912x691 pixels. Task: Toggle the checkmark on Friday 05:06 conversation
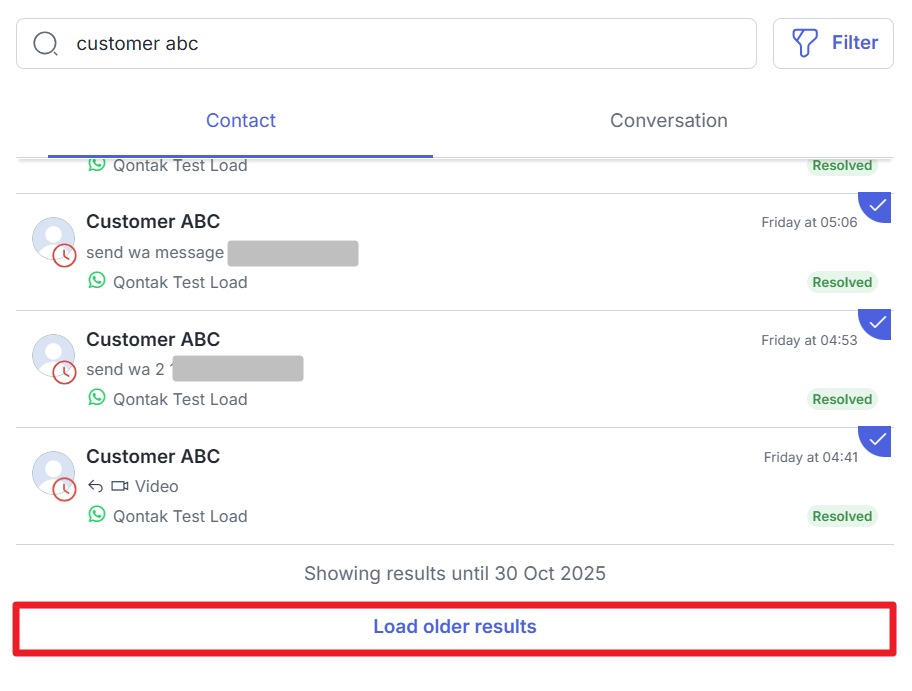tap(878, 205)
